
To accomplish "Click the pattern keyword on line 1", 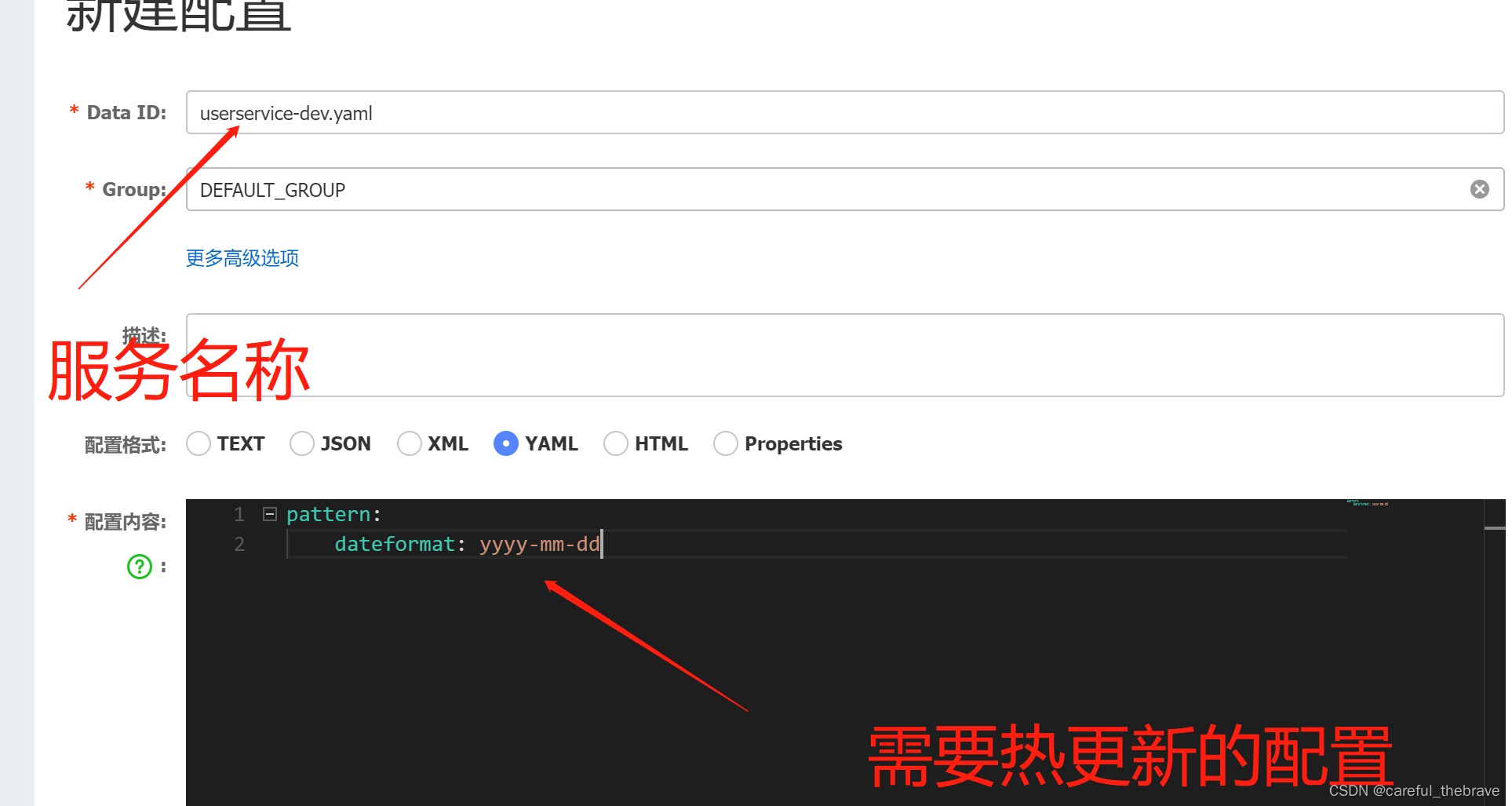I will (328, 514).
